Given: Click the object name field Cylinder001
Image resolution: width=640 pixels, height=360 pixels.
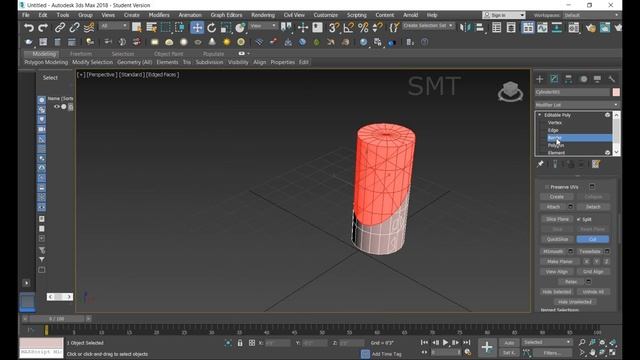Looking at the screenshot, I should [572, 92].
